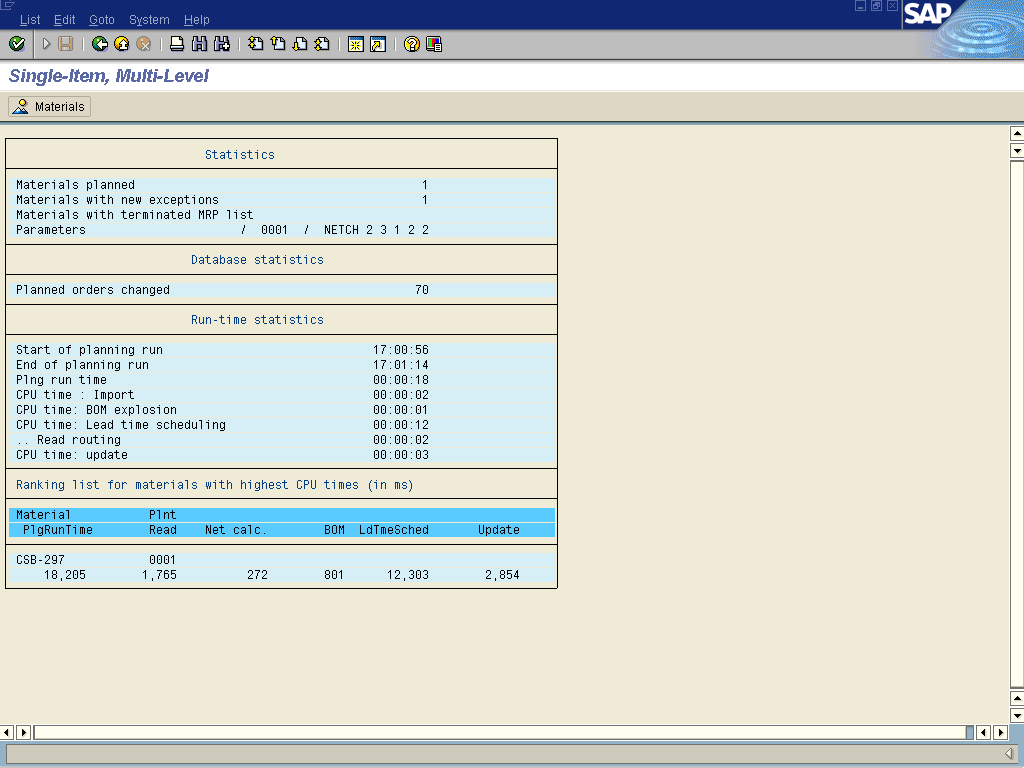
Task: Click the top scrollbar down arrow
Action: pyautogui.click(x=1017, y=150)
